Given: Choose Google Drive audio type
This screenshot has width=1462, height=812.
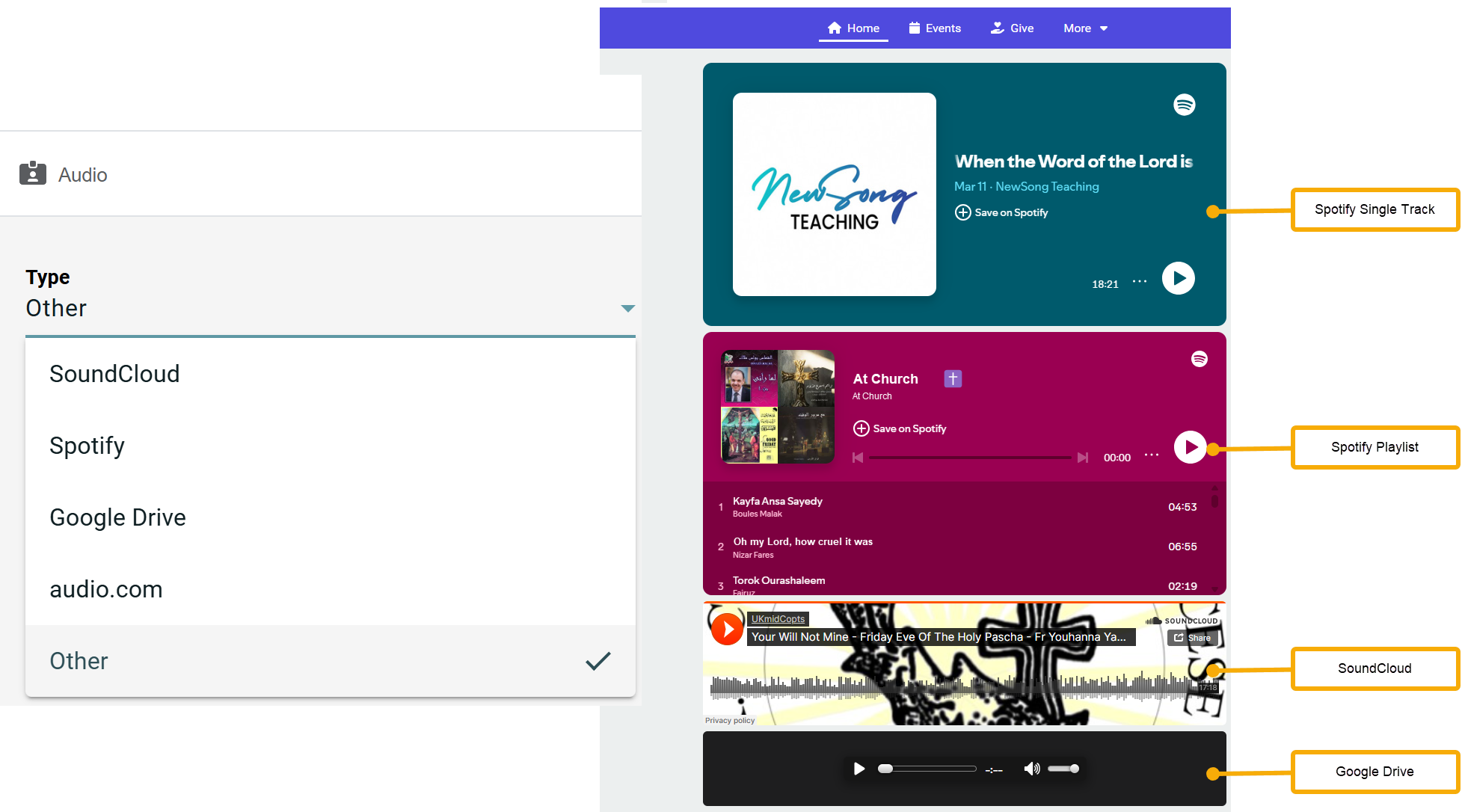Looking at the screenshot, I should coord(330,517).
